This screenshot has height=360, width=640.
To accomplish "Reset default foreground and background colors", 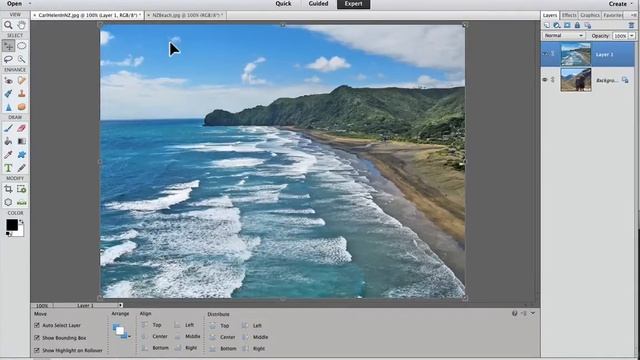I will 9,234.
